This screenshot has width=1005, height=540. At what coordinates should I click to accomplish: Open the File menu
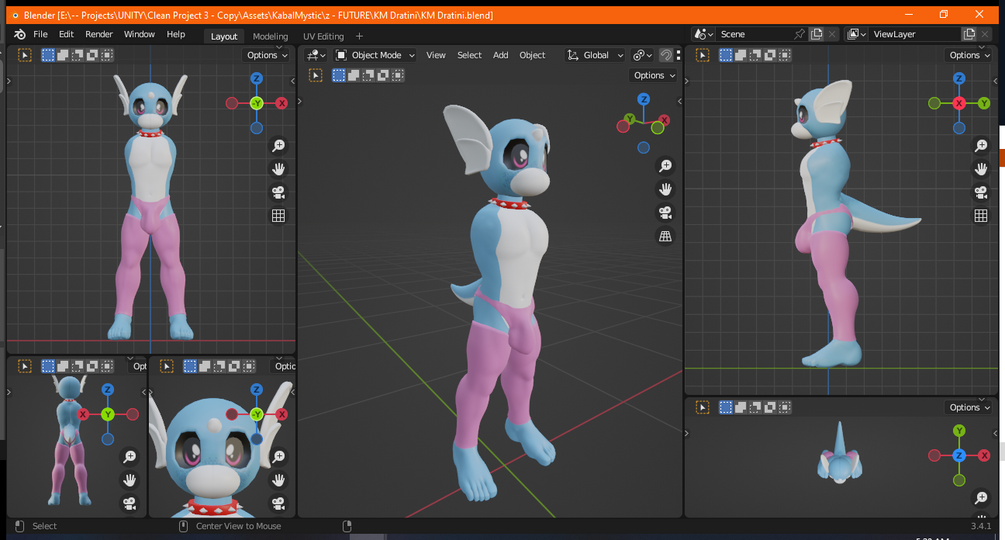pos(40,35)
